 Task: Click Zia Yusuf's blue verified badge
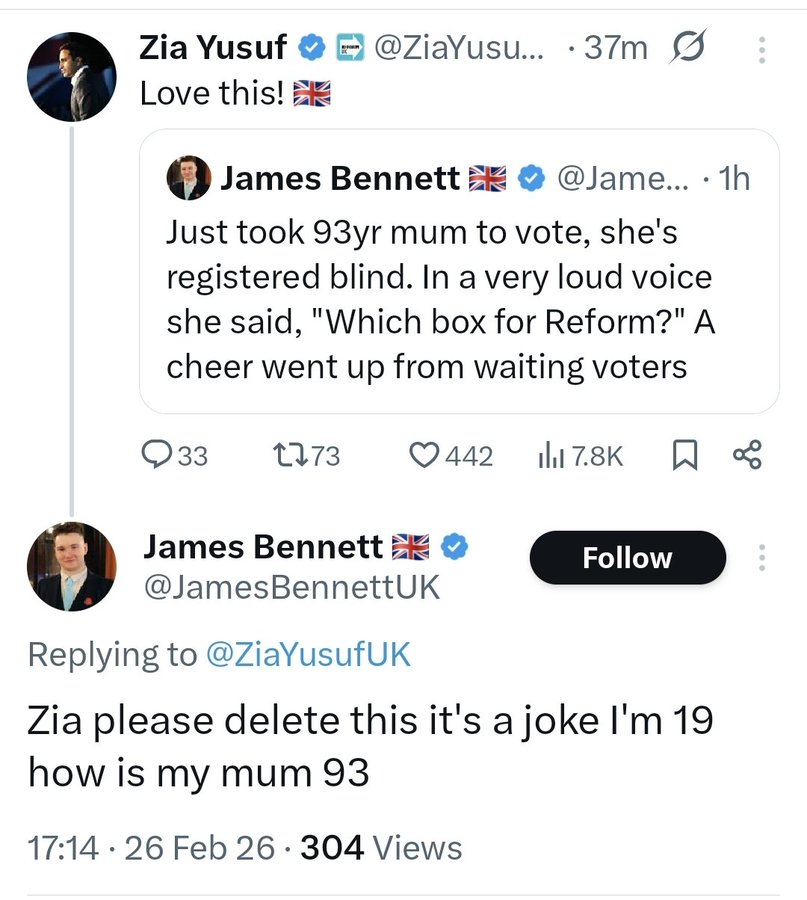click(x=313, y=47)
